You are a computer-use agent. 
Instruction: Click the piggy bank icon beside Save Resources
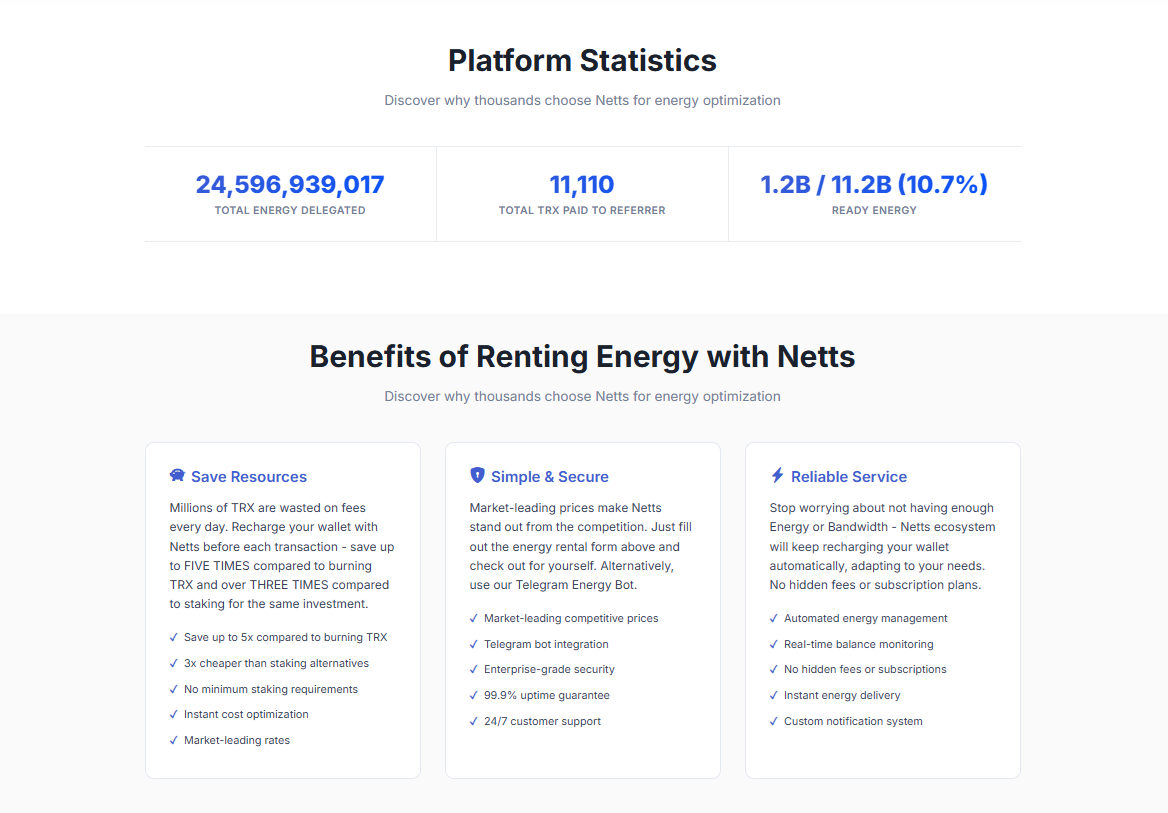click(178, 476)
